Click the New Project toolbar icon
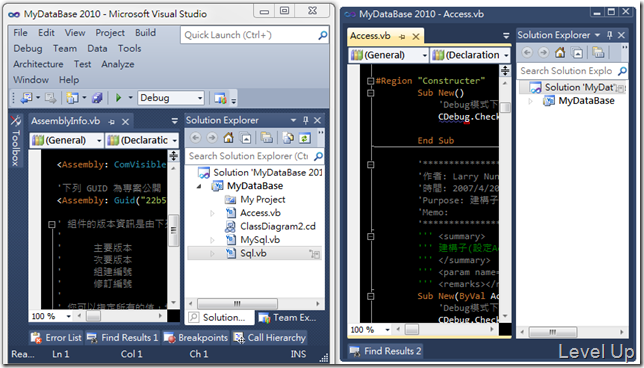Screen dimensions: 644x368 click(72, 98)
